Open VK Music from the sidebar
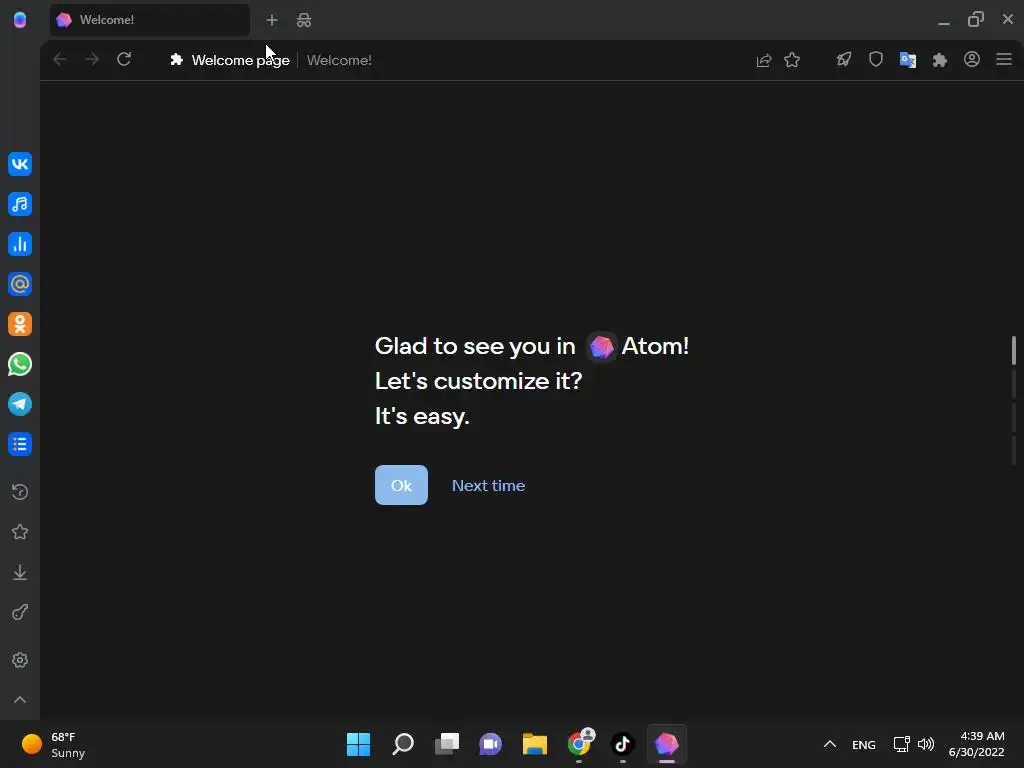Screen dimensions: 1024x768 (20, 204)
